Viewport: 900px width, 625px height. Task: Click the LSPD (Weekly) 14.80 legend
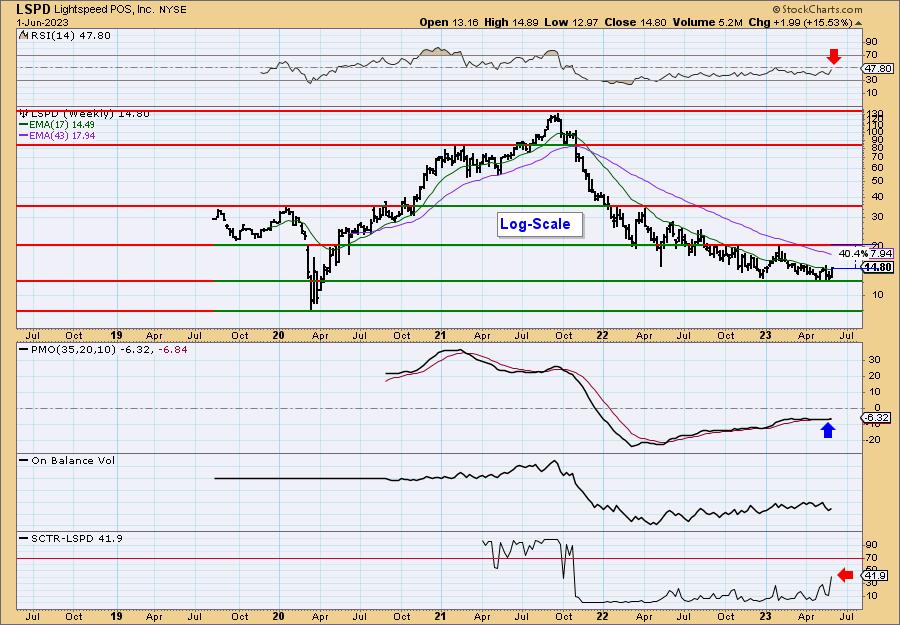(x=85, y=114)
